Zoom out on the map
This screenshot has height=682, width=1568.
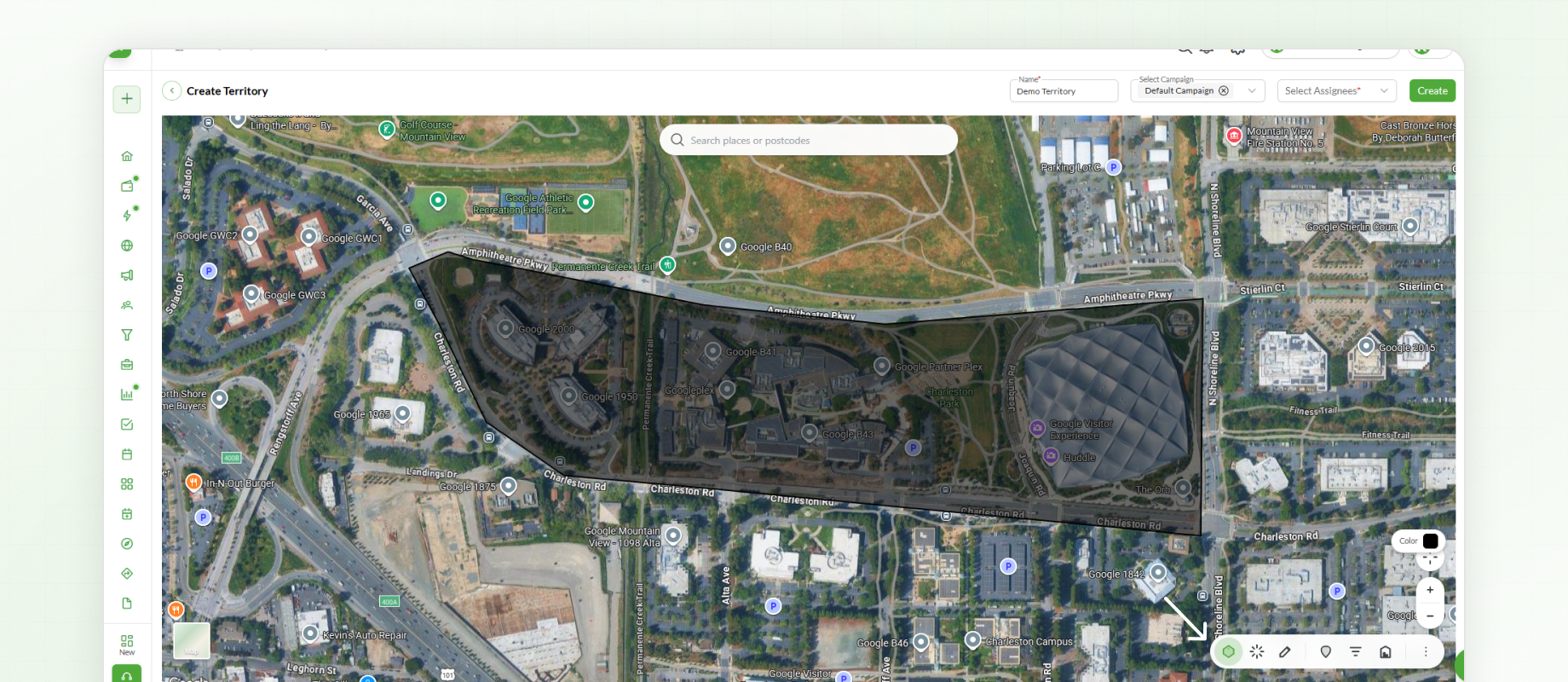click(x=1430, y=616)
